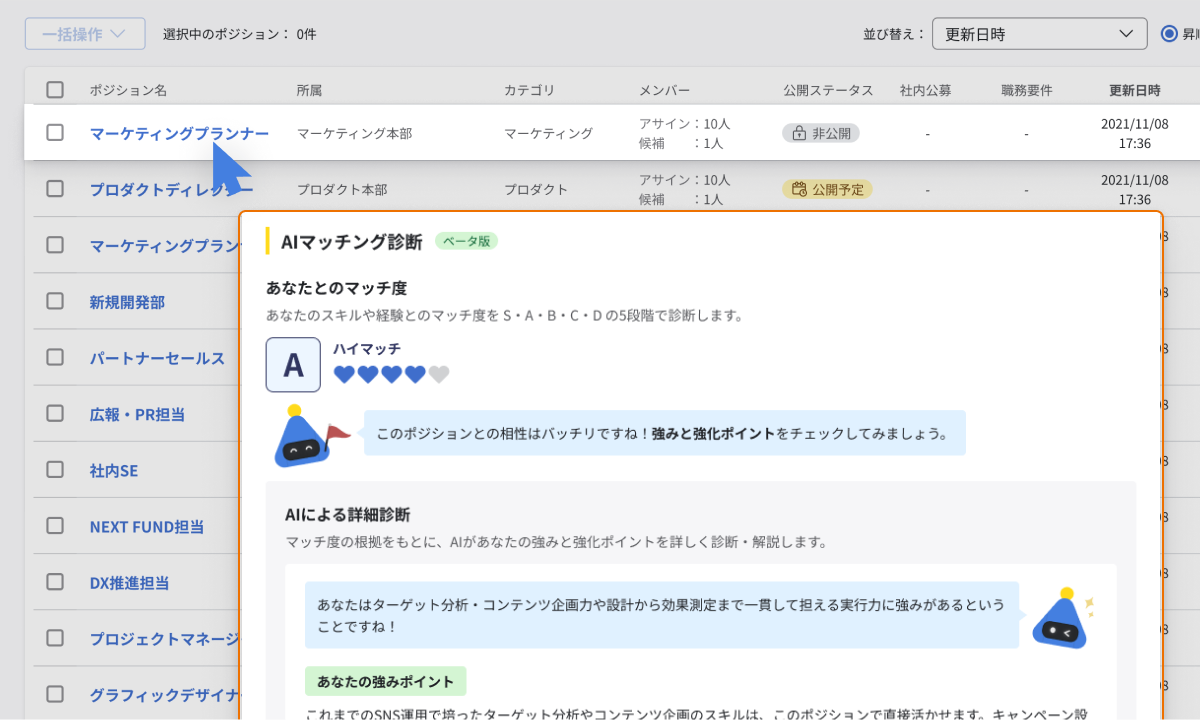Open the 社内SE position link

(114, 470)
